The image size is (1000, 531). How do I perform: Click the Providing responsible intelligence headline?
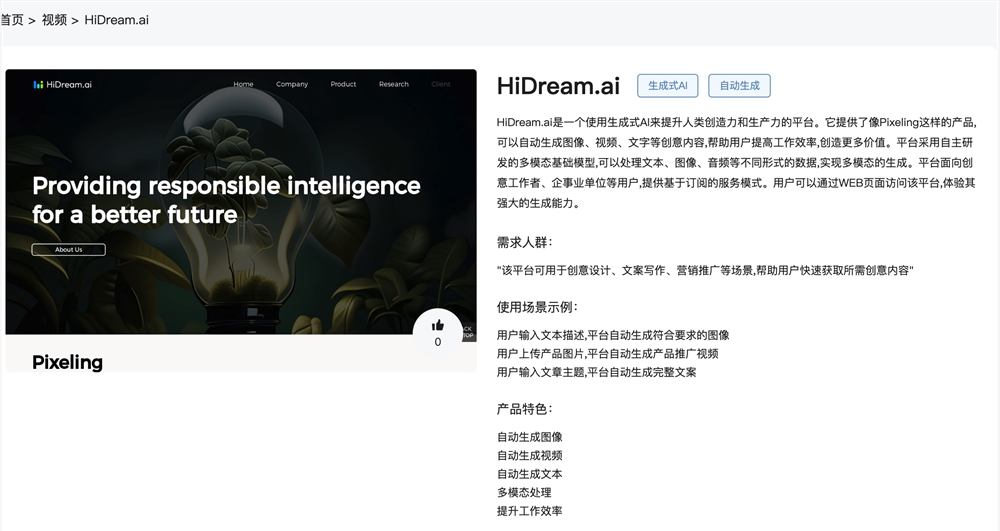click(226, 200)
